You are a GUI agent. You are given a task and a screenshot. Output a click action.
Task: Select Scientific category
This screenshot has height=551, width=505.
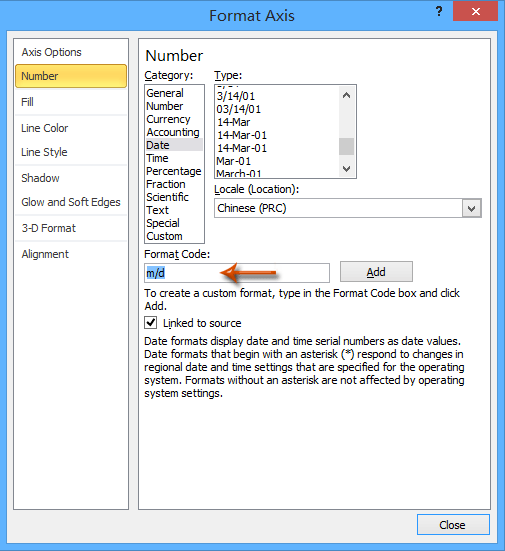[174, 197]
